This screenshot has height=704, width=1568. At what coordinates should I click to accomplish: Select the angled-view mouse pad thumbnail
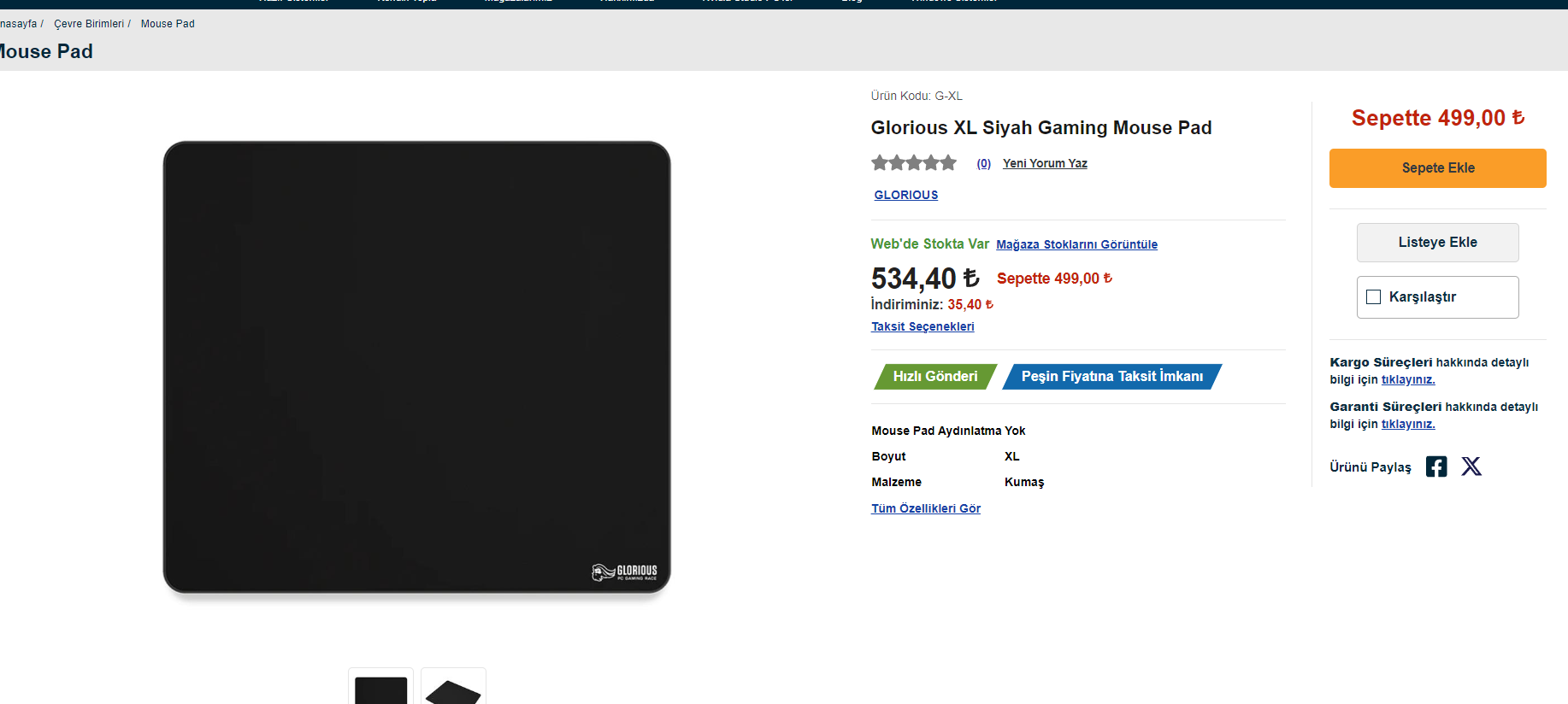tap(453, 686)
